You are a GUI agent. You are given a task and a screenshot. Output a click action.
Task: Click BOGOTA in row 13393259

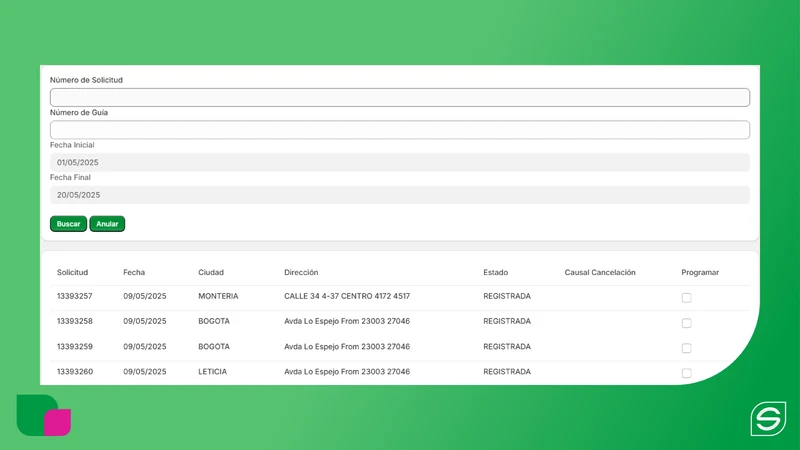[214, 346]
